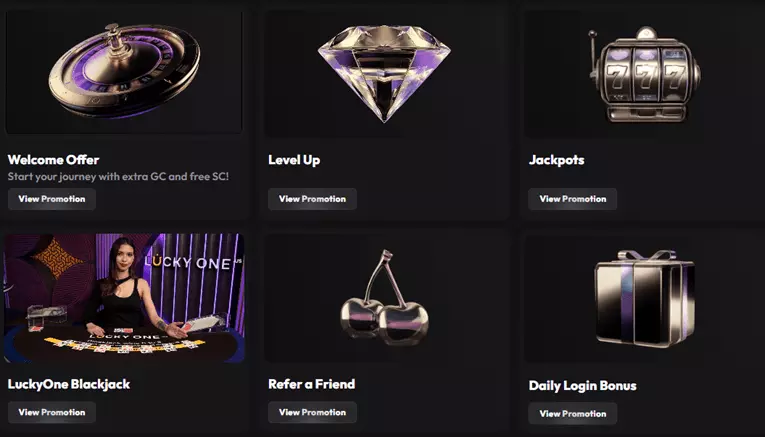765x437 pixels.
Task: Click the Refer a Friend title
Action: point(312,384)
